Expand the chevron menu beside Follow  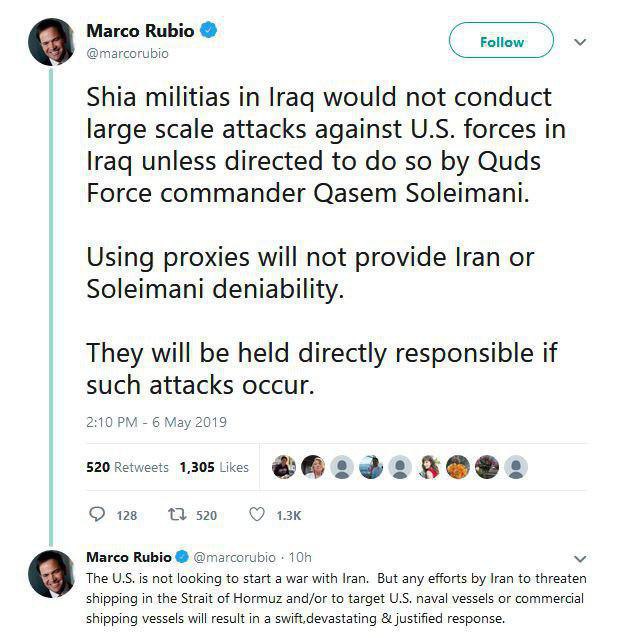point(580,42)
